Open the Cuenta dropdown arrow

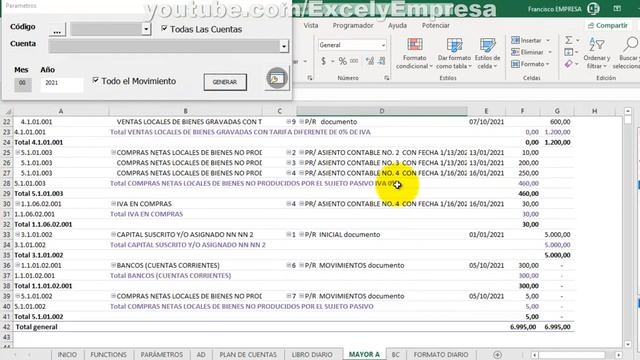coord(284,46)
